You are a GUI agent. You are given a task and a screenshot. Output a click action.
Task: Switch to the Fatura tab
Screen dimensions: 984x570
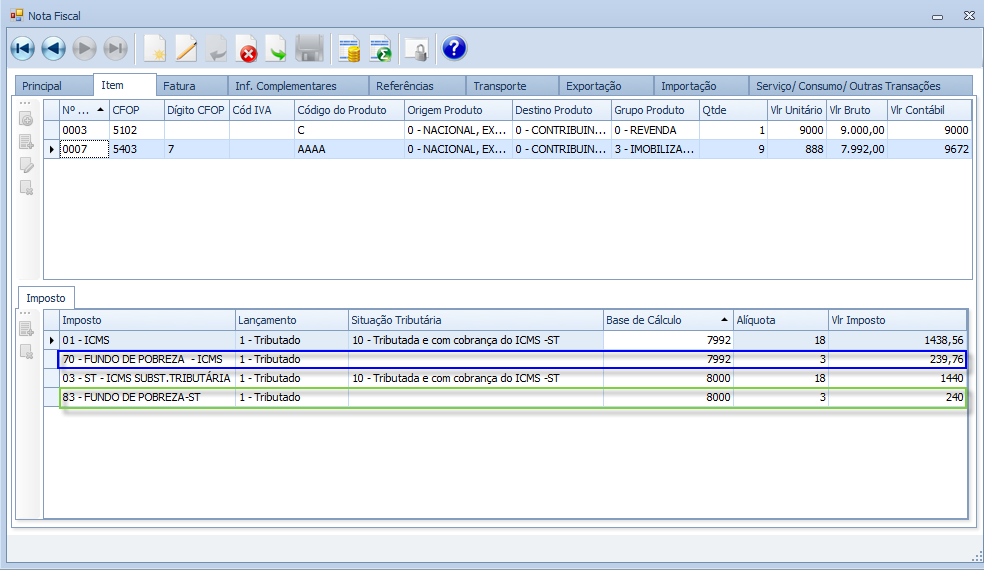(x=179, y=86)
